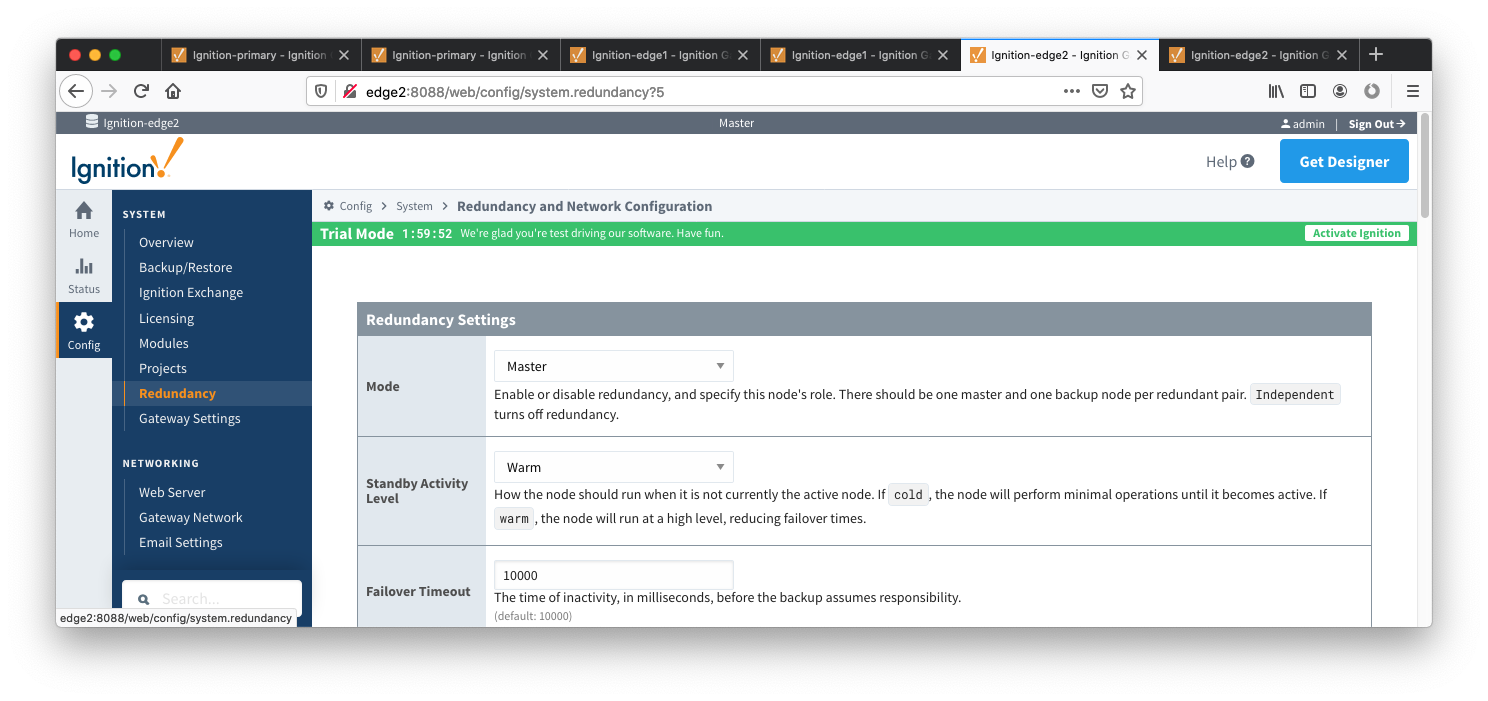Open the page actions three-dot menu
1488x701 pixels.
1072,91
